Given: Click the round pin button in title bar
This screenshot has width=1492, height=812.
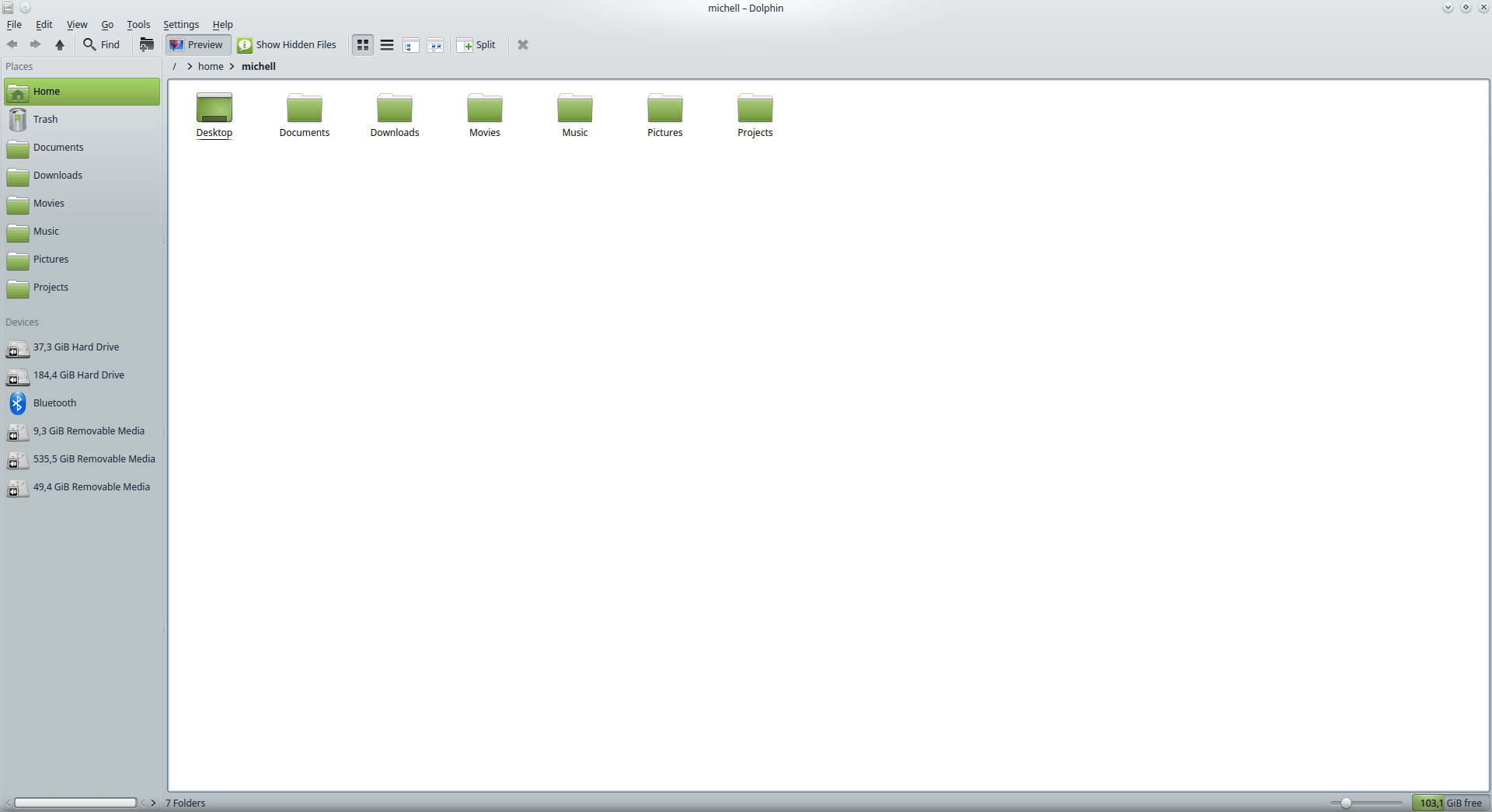Looking at the screenshot, I should [x=25, y=8].
